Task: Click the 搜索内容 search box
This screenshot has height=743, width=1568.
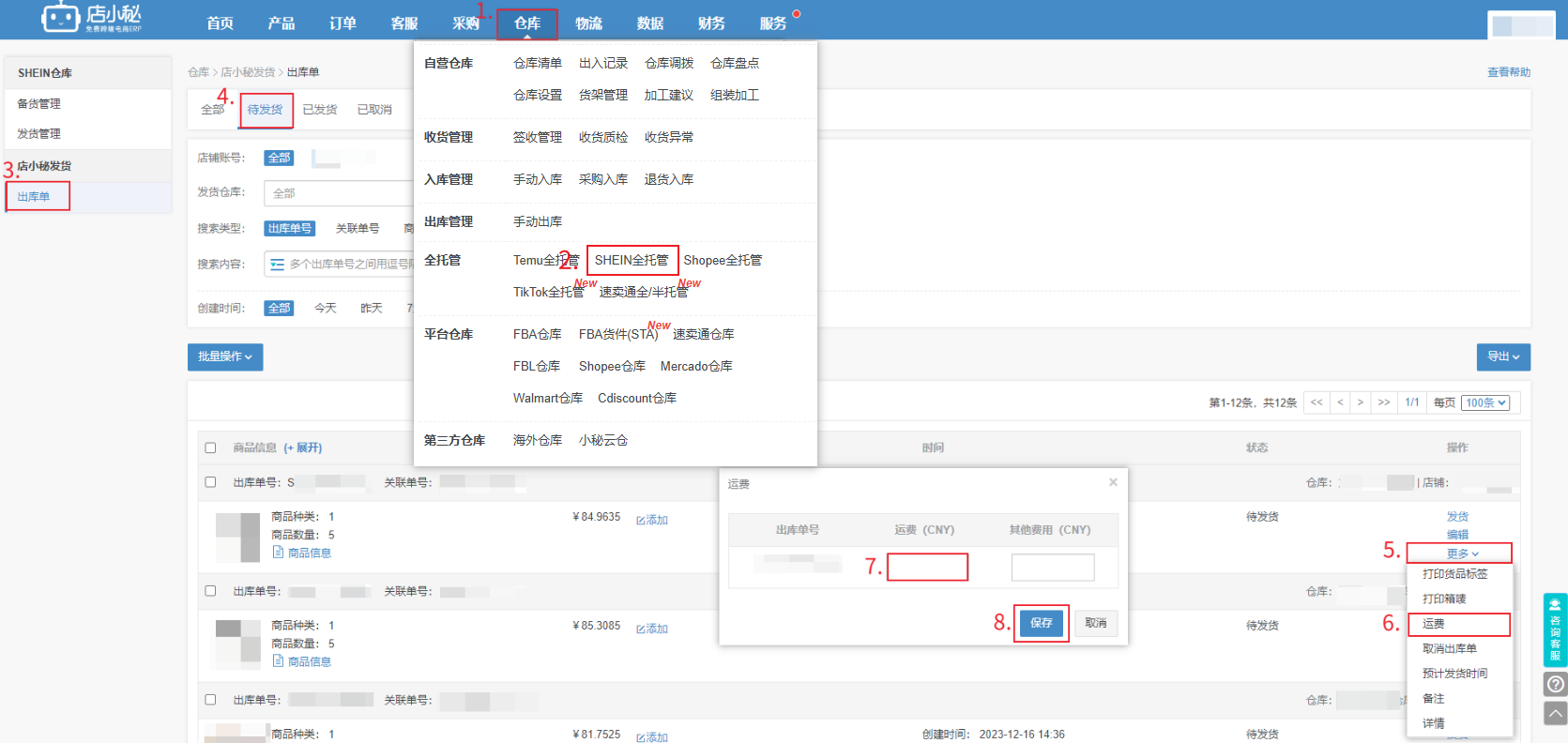Action: coord(340,265)
